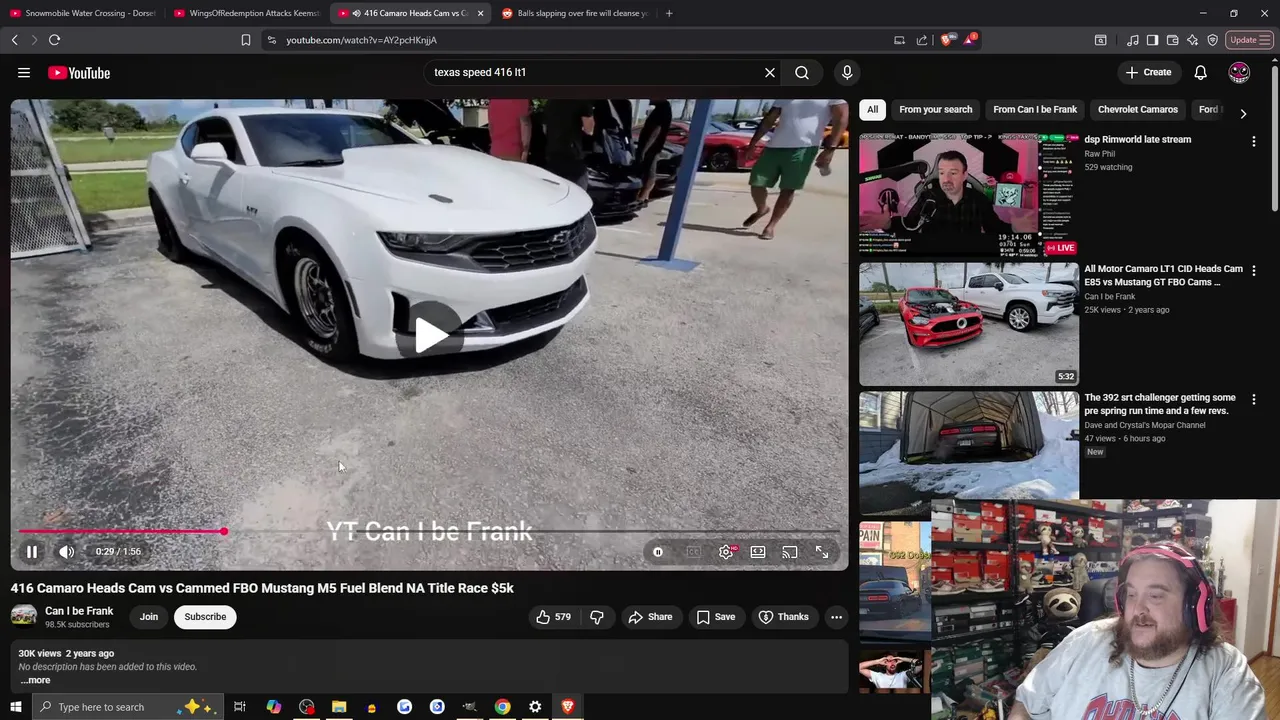Close the 416 Camaro Heads Cam tab
The height and width of the screenshot is (720, 1280).
click(x=480, y=13)
